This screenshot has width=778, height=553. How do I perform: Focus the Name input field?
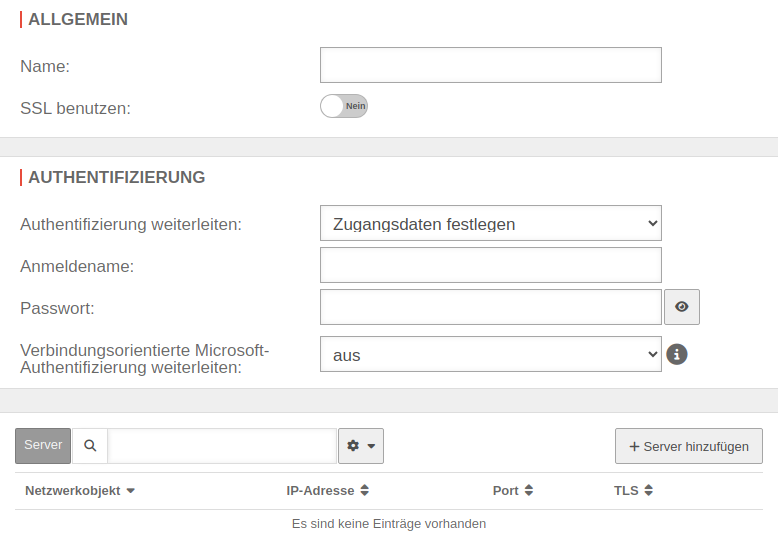coord(490,65)
